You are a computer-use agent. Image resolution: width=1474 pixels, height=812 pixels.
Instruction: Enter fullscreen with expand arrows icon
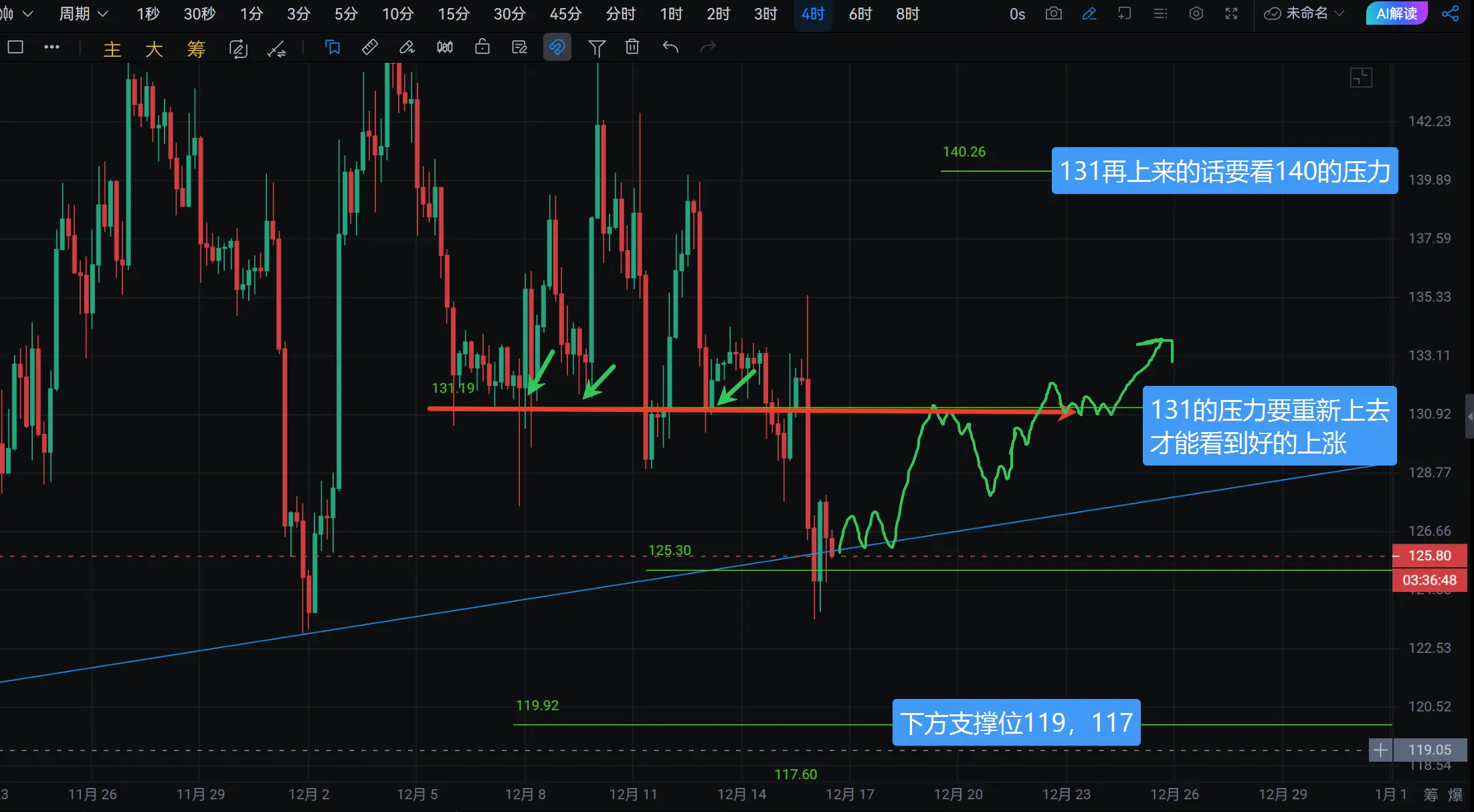(x=1231, y=13)
